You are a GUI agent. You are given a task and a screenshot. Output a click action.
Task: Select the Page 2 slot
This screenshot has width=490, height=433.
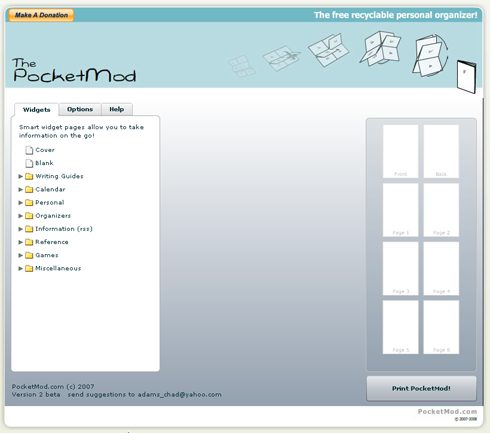coord(441,210)
